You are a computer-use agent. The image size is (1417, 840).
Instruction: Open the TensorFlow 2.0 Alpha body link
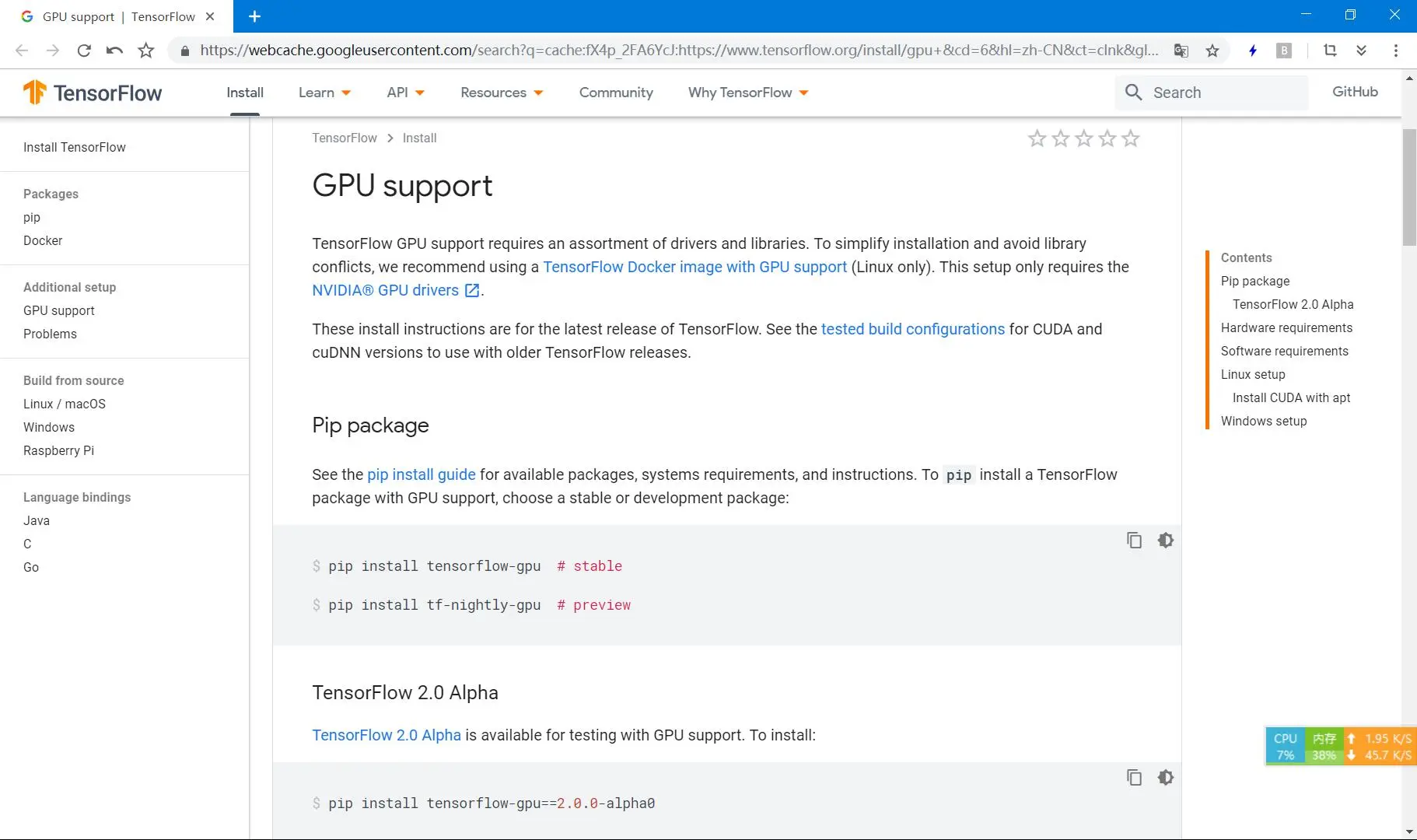[387, 735]
